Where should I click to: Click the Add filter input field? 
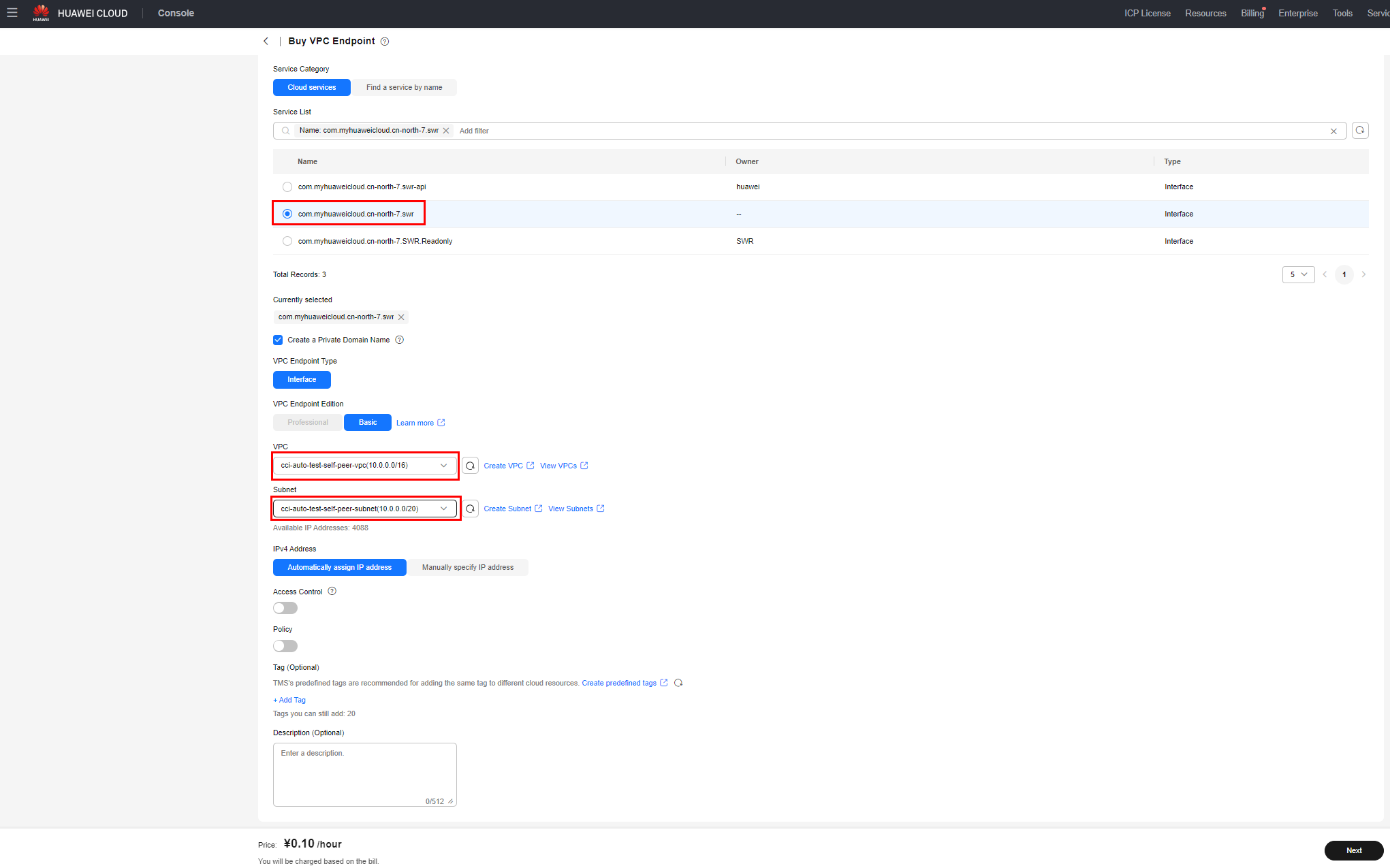click(891, 131)
